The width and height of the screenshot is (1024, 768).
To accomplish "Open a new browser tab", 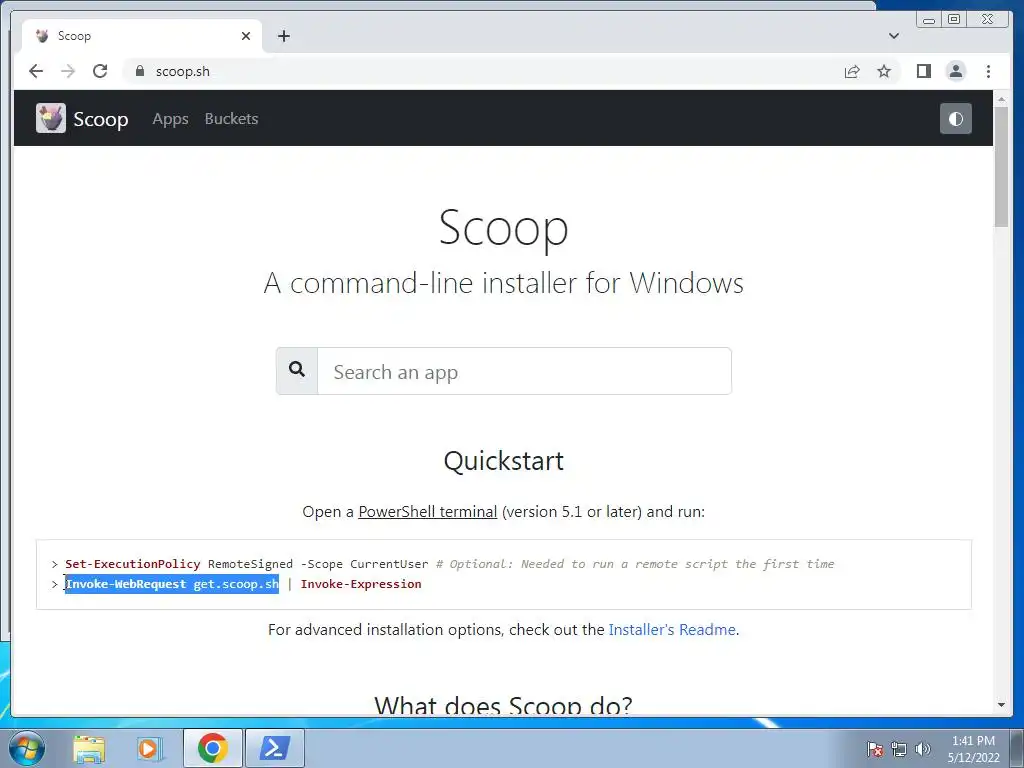I will coord(283,36).
